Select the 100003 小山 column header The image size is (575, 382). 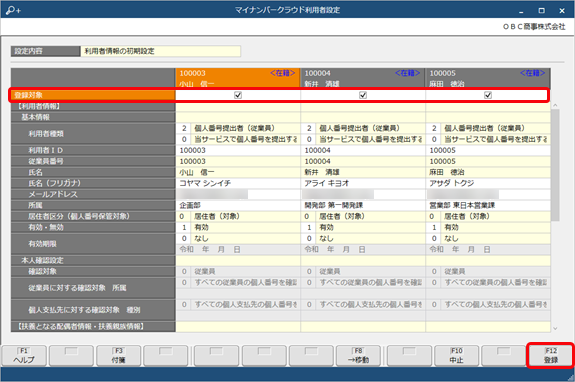(238, 78)
